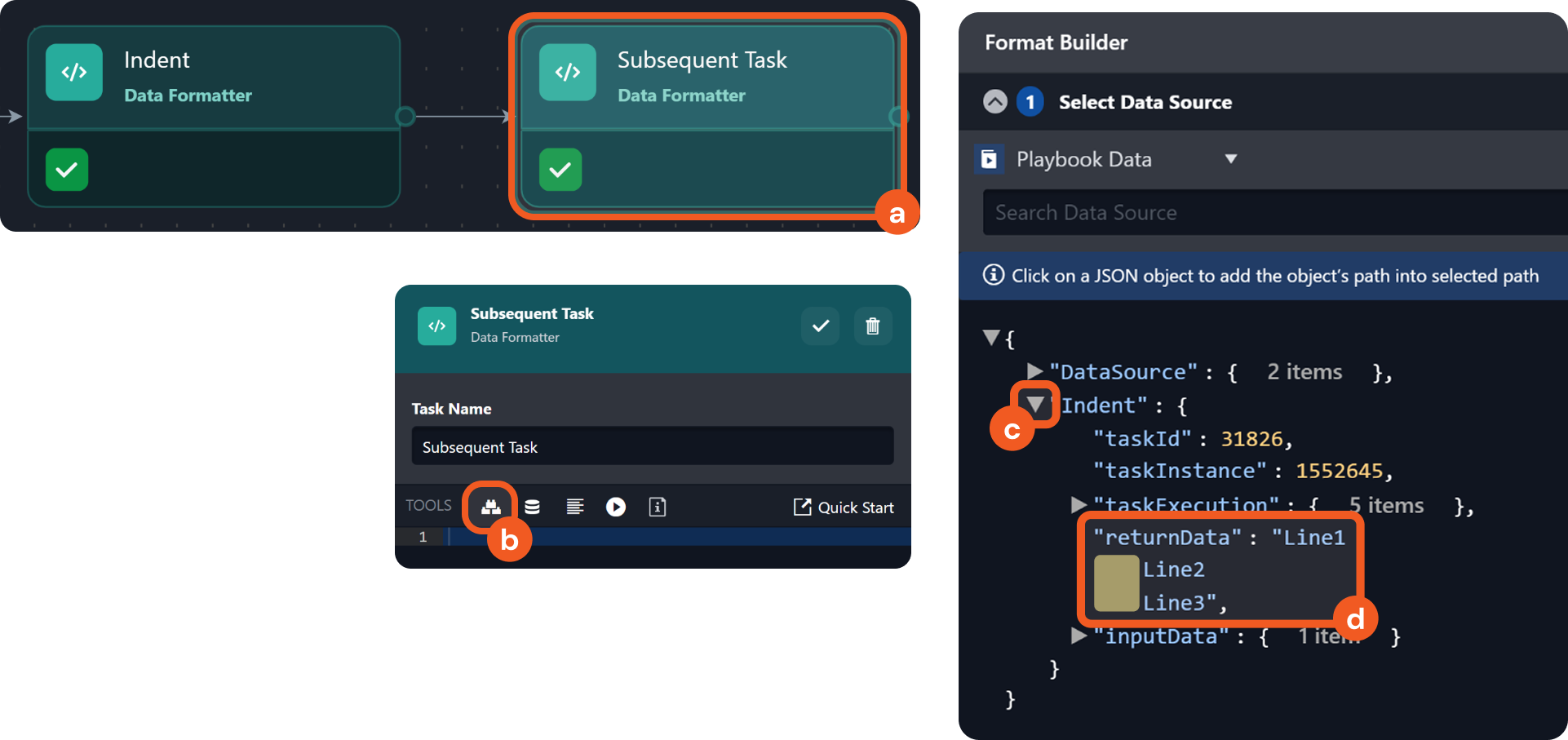Open the Format Builder tool icon

pyautogui.click(x=490, y=507)
